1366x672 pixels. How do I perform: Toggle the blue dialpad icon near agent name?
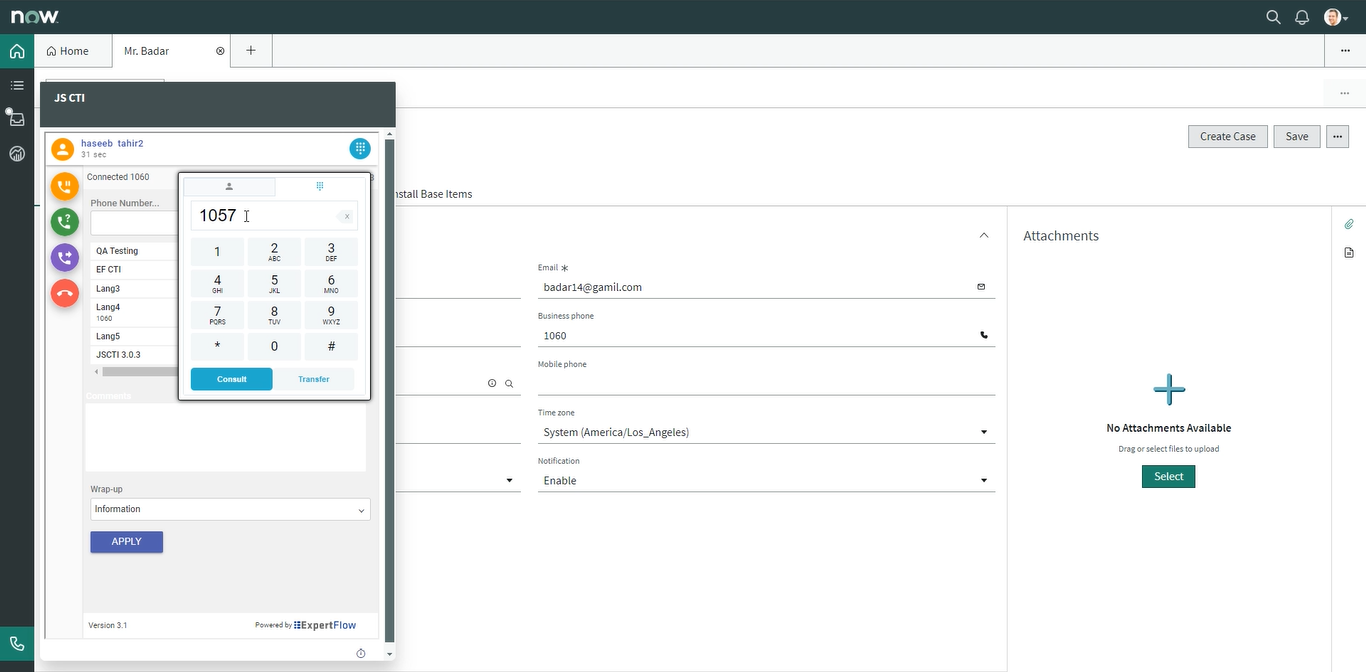(x=360, y=149)
